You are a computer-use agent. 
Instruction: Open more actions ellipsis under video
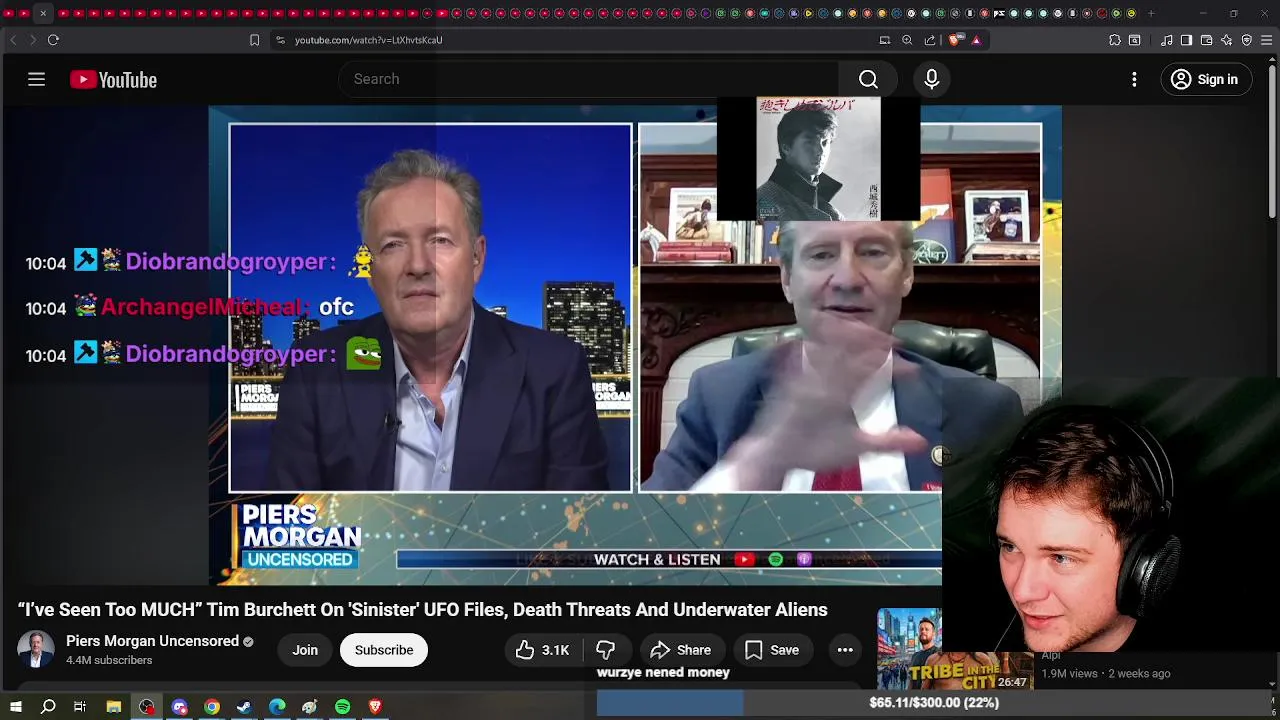coord(845,650)
